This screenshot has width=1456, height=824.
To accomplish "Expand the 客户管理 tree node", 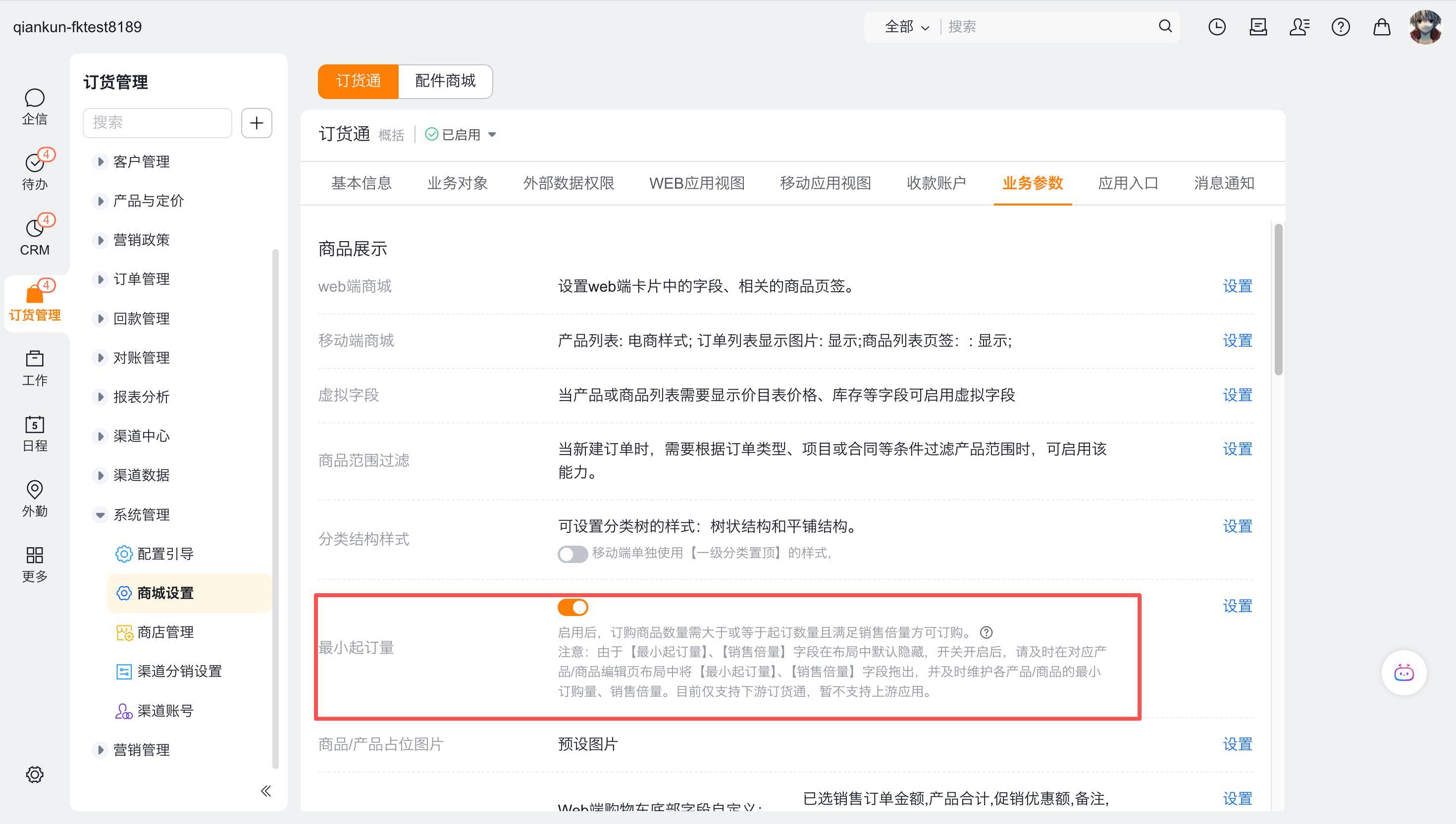I will pyautogui.click(x=100, y=162).
